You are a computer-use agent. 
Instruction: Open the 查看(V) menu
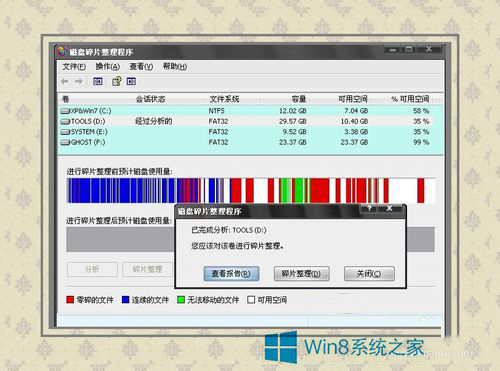141,67
